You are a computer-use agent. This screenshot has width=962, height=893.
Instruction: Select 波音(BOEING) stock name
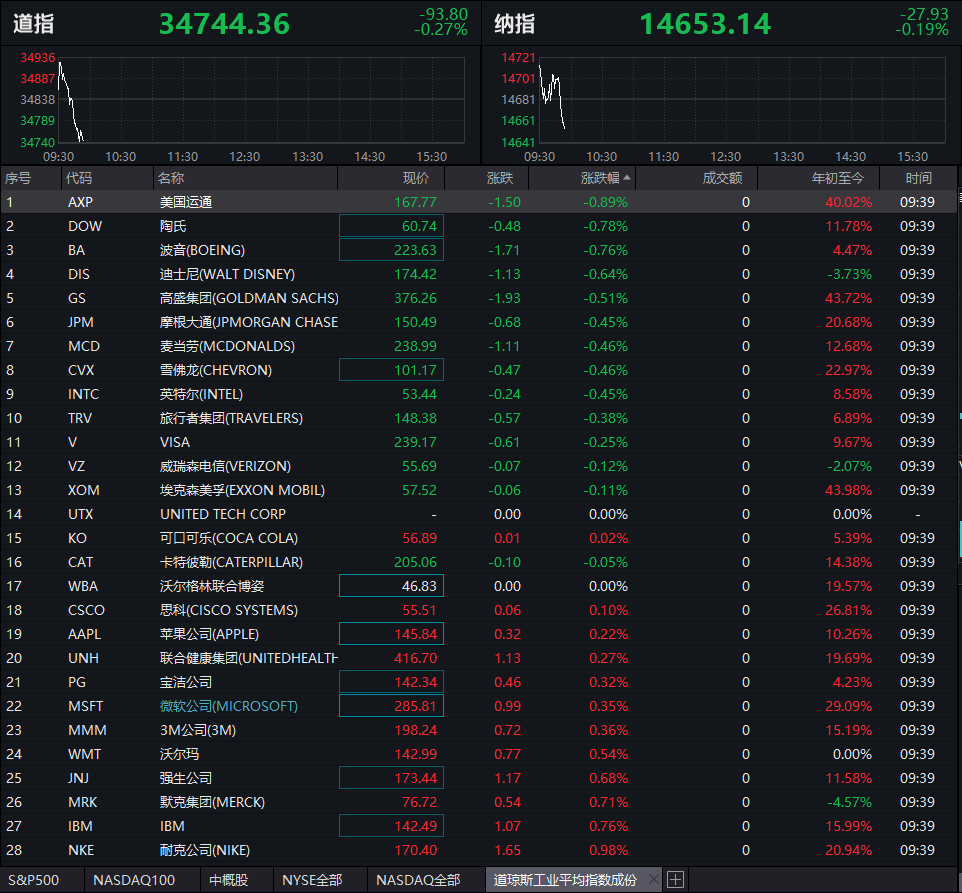(202, 250)
